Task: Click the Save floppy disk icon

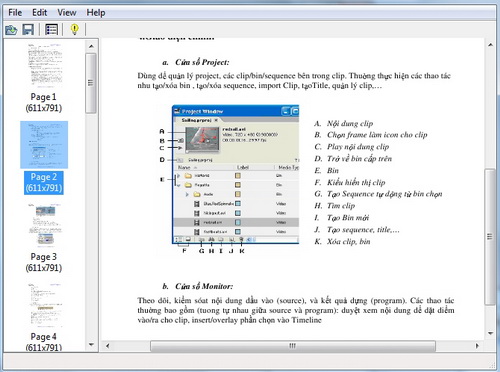Action: tap(28, 30)
